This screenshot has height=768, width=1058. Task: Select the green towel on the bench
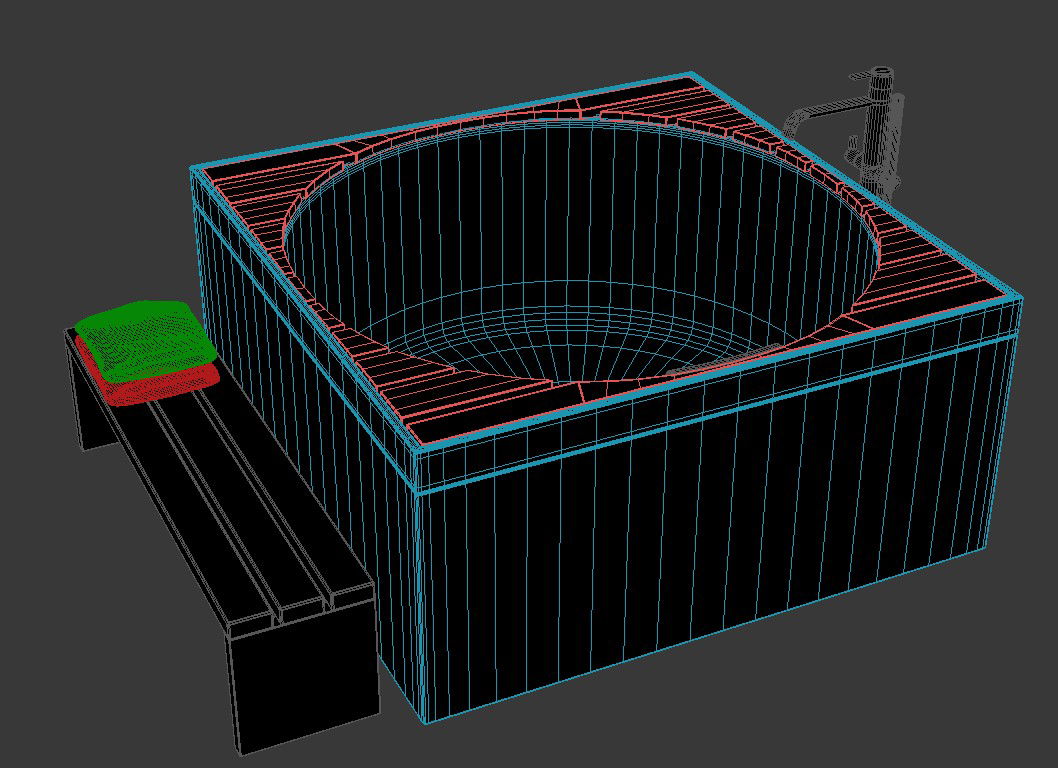[146, 335]
